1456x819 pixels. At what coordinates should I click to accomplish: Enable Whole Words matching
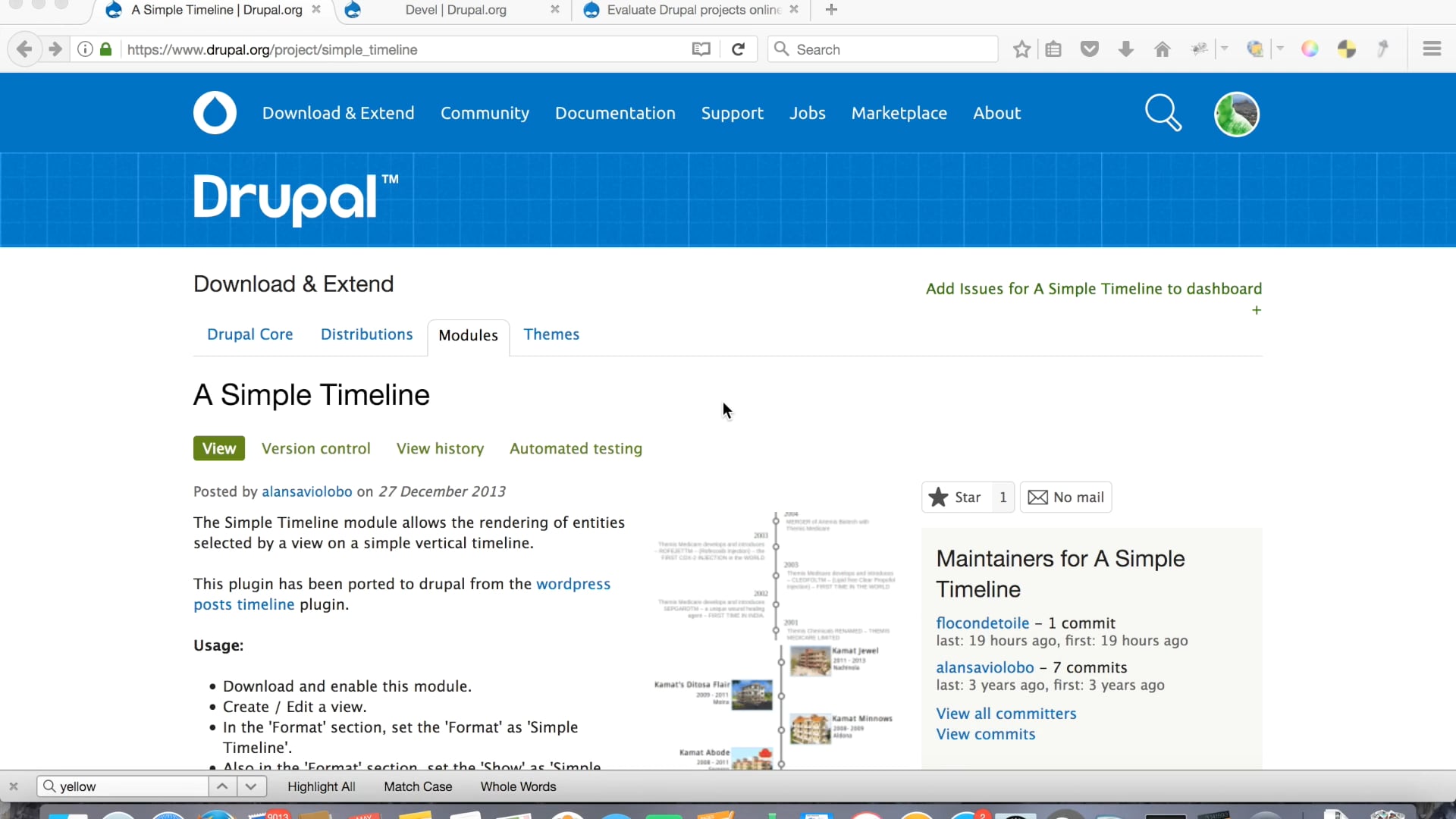pos(517,786)
